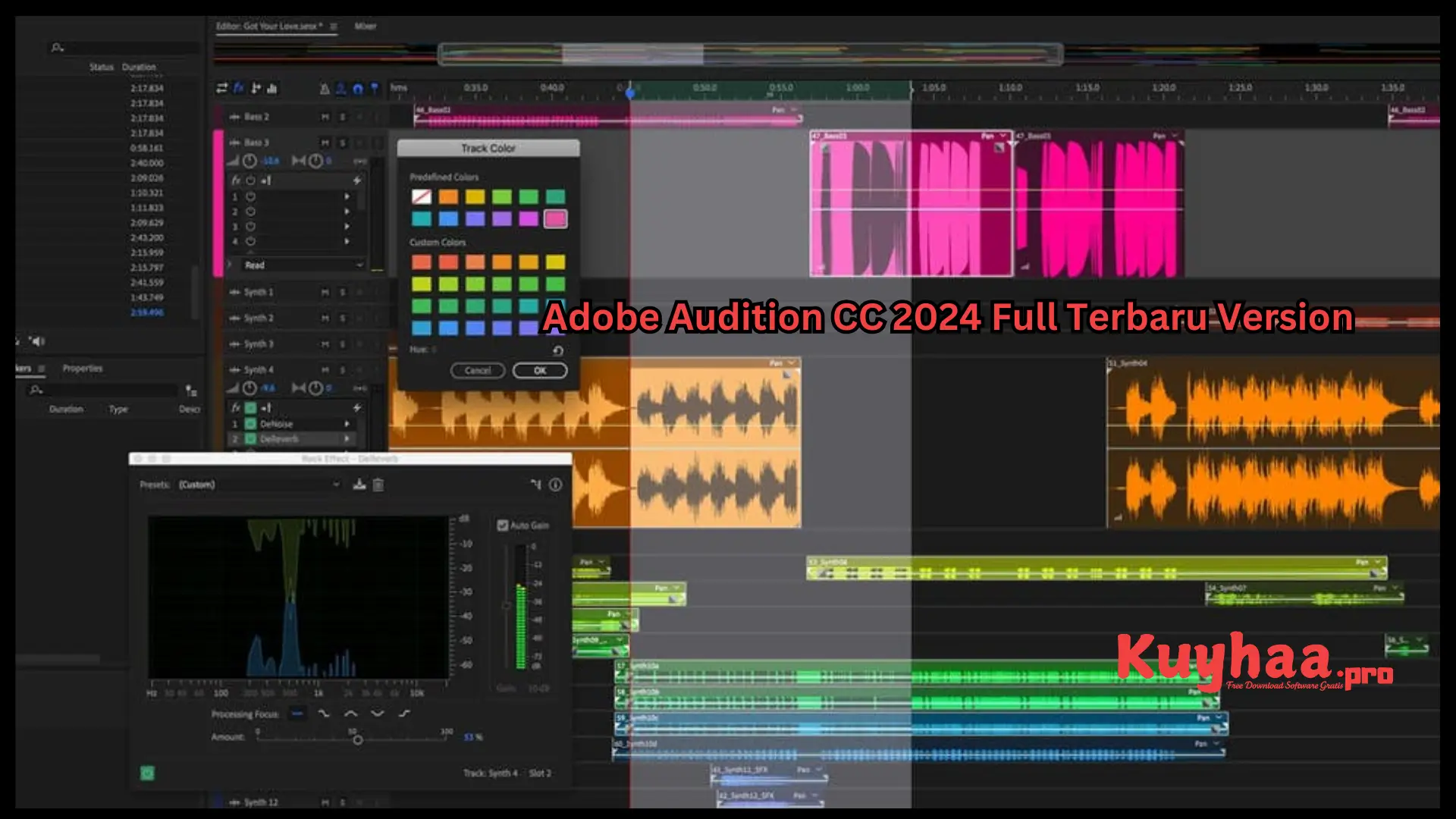This screenshot has width=1456, height=819.
Task: Click the DeReverb Amount slider handle
Action: point(358,739)
